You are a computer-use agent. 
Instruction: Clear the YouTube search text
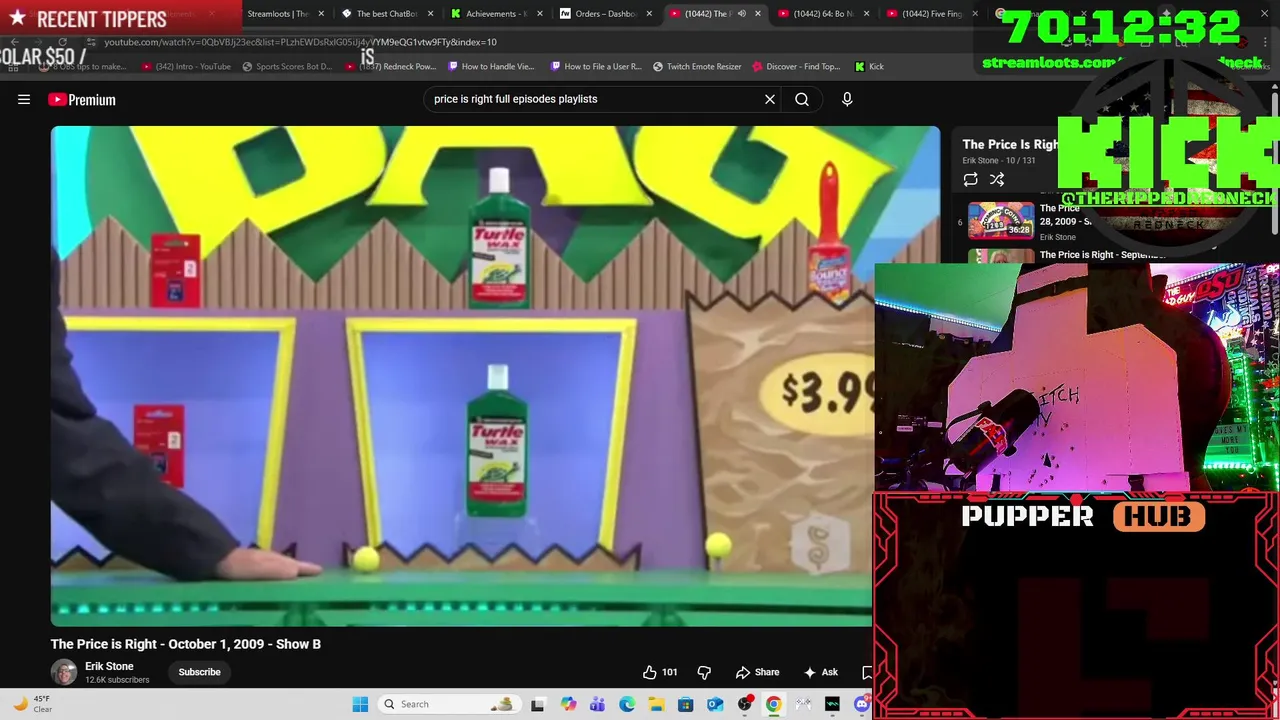[x=770, y=99]
